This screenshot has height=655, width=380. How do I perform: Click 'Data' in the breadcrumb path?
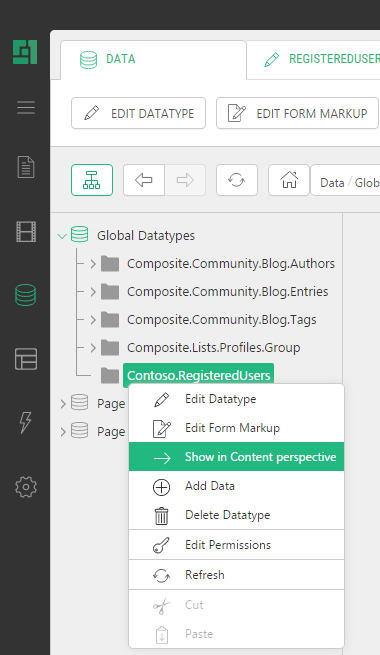(332, 183)
